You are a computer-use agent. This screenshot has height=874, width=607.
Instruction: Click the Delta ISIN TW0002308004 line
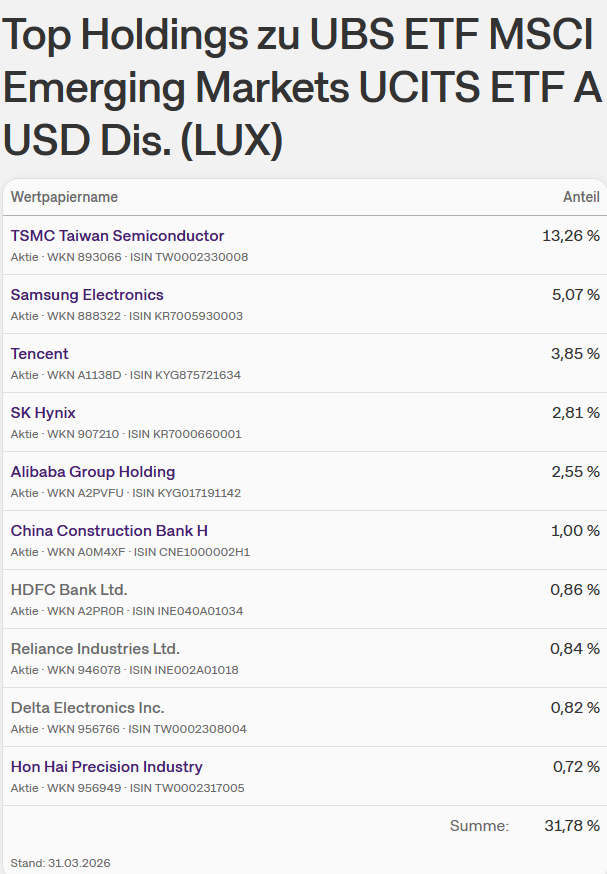[128, 729]
